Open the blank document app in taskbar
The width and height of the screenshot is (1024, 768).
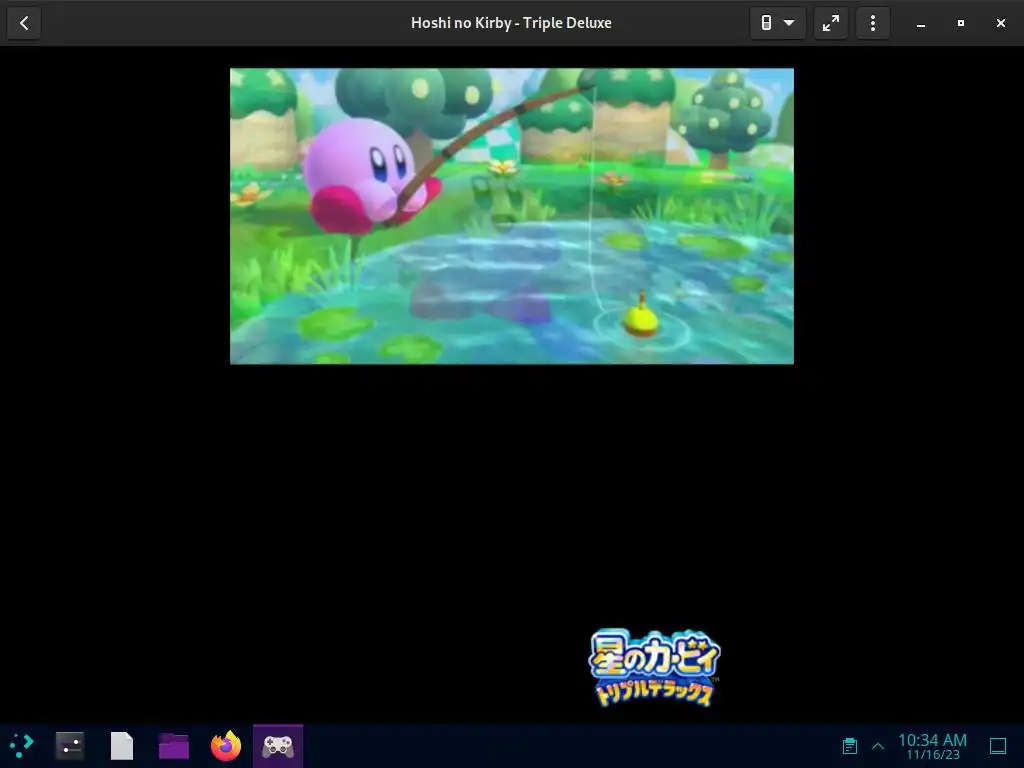point(121,746)
